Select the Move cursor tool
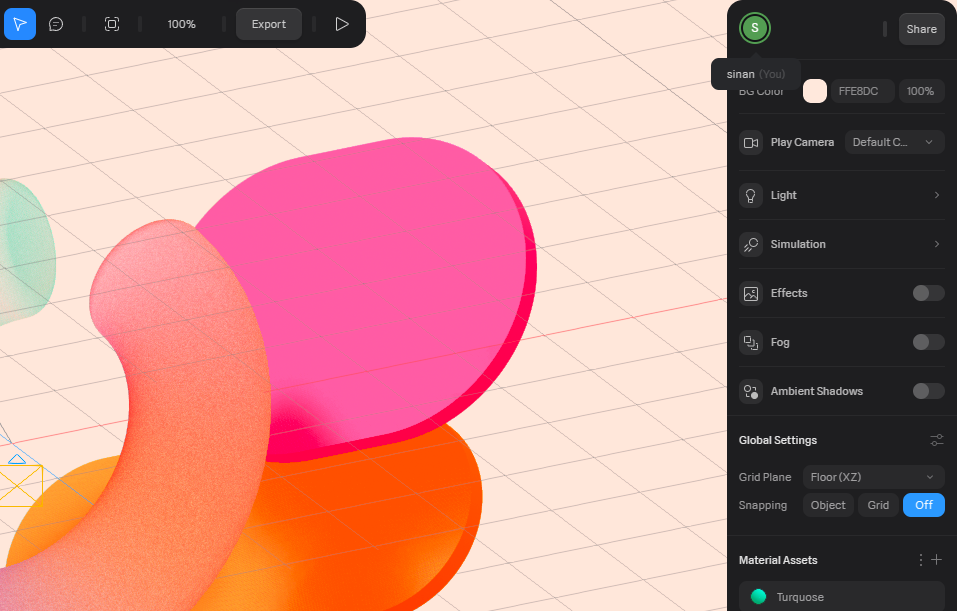957x611 pixels. [20, 24]
